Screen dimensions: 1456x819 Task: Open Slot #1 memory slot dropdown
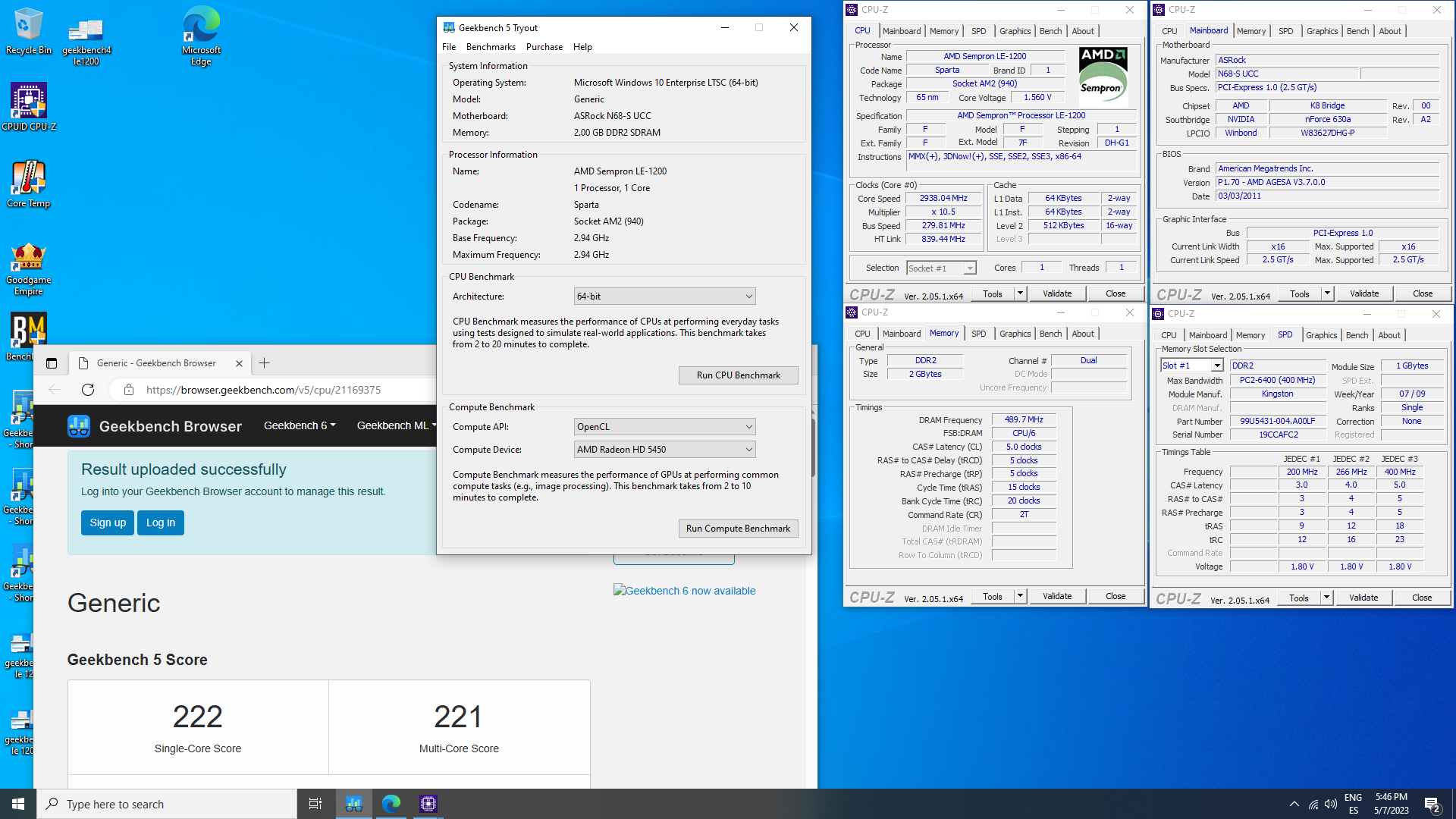pyautogui.click(x=1192, y=366)
